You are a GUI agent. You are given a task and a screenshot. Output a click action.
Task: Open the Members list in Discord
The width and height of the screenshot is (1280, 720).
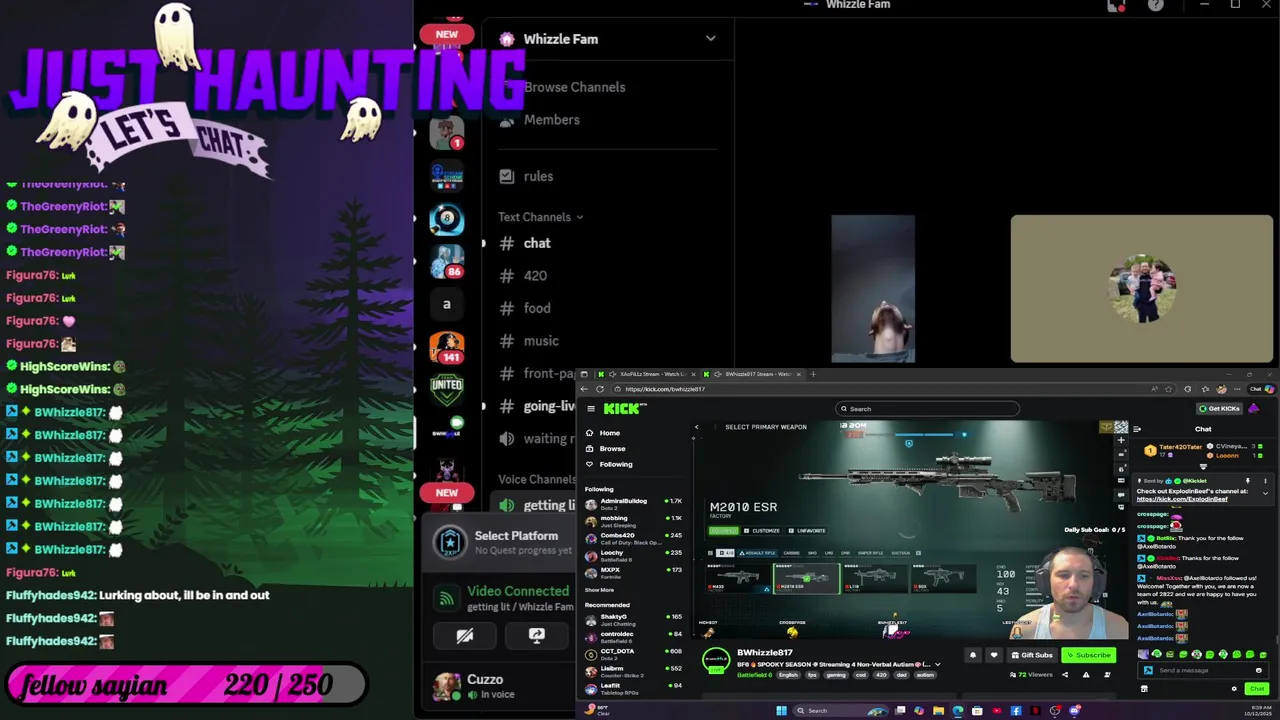[x=551, y=120]
